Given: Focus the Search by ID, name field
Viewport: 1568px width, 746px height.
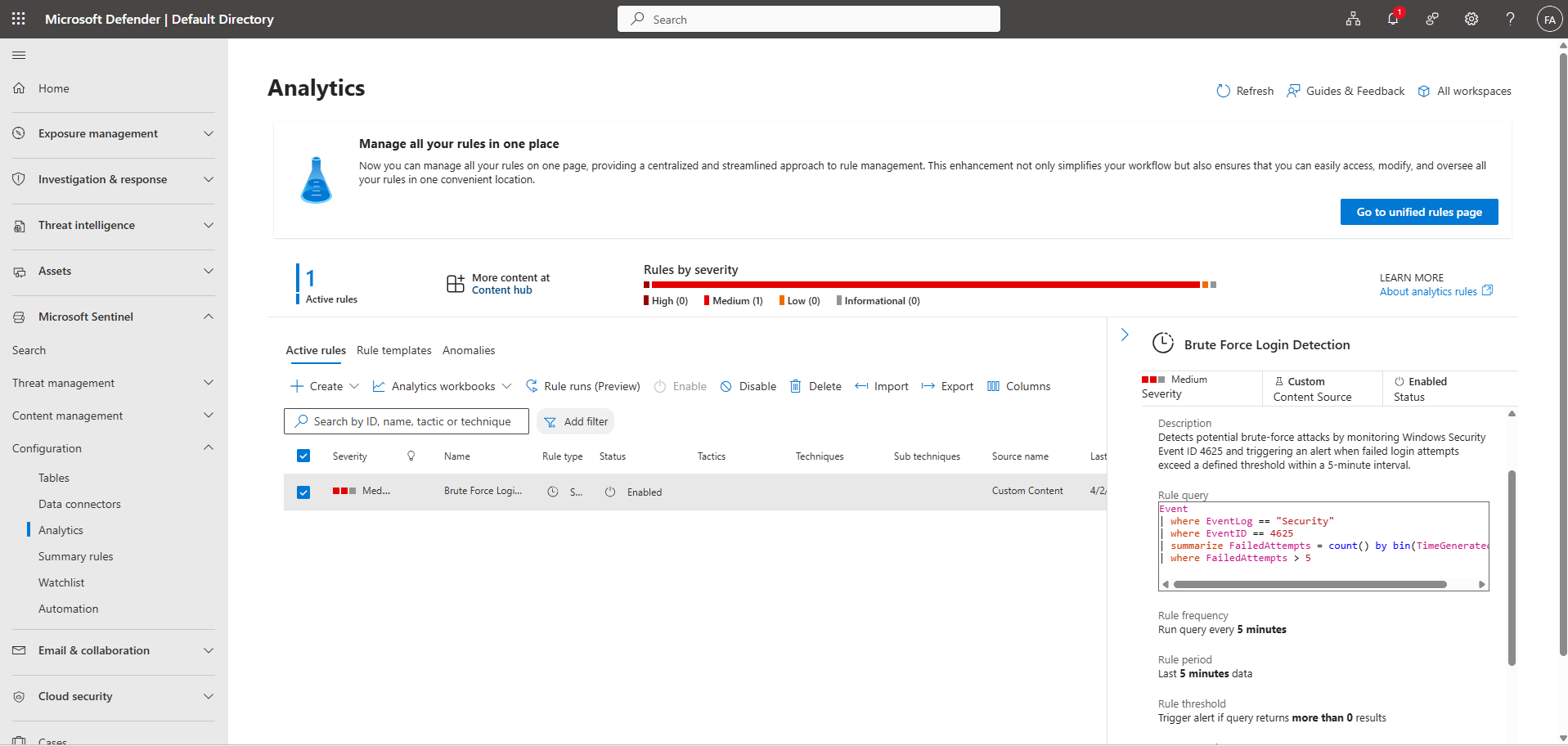Looking at the screenshot, I should tap(407, 421).
